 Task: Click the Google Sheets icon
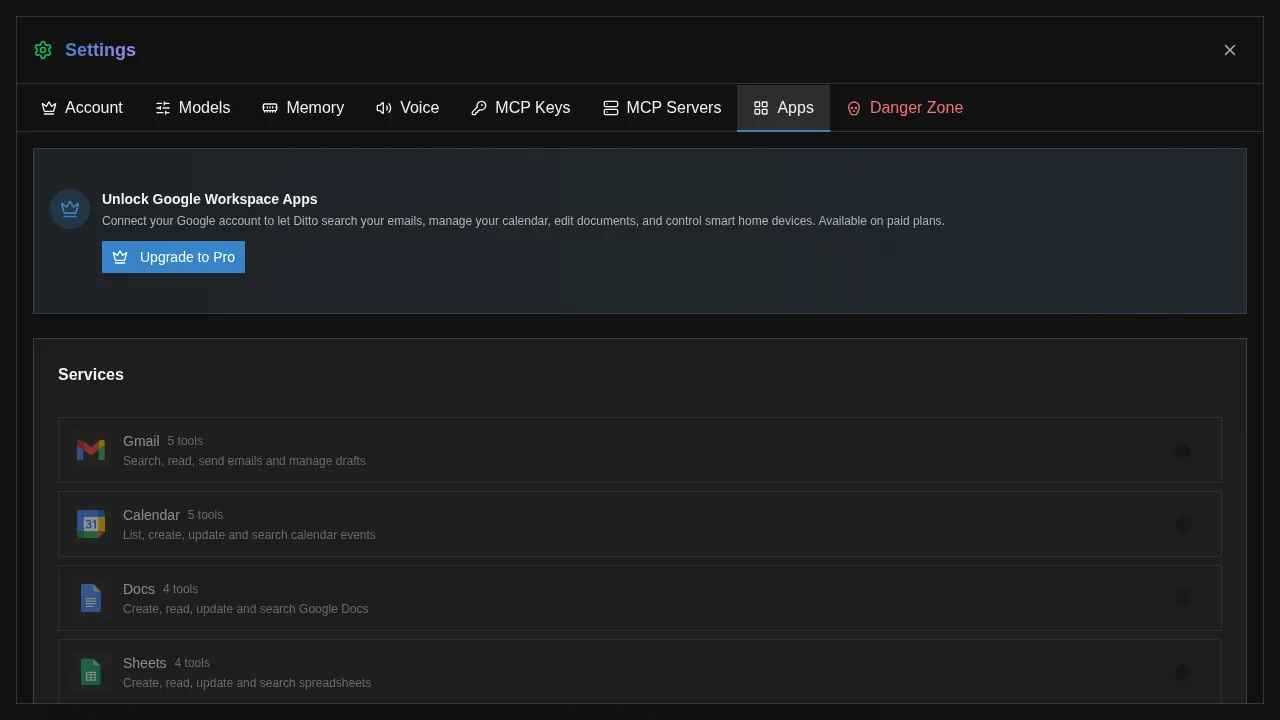pyautogui.click(x=91, y=672)
